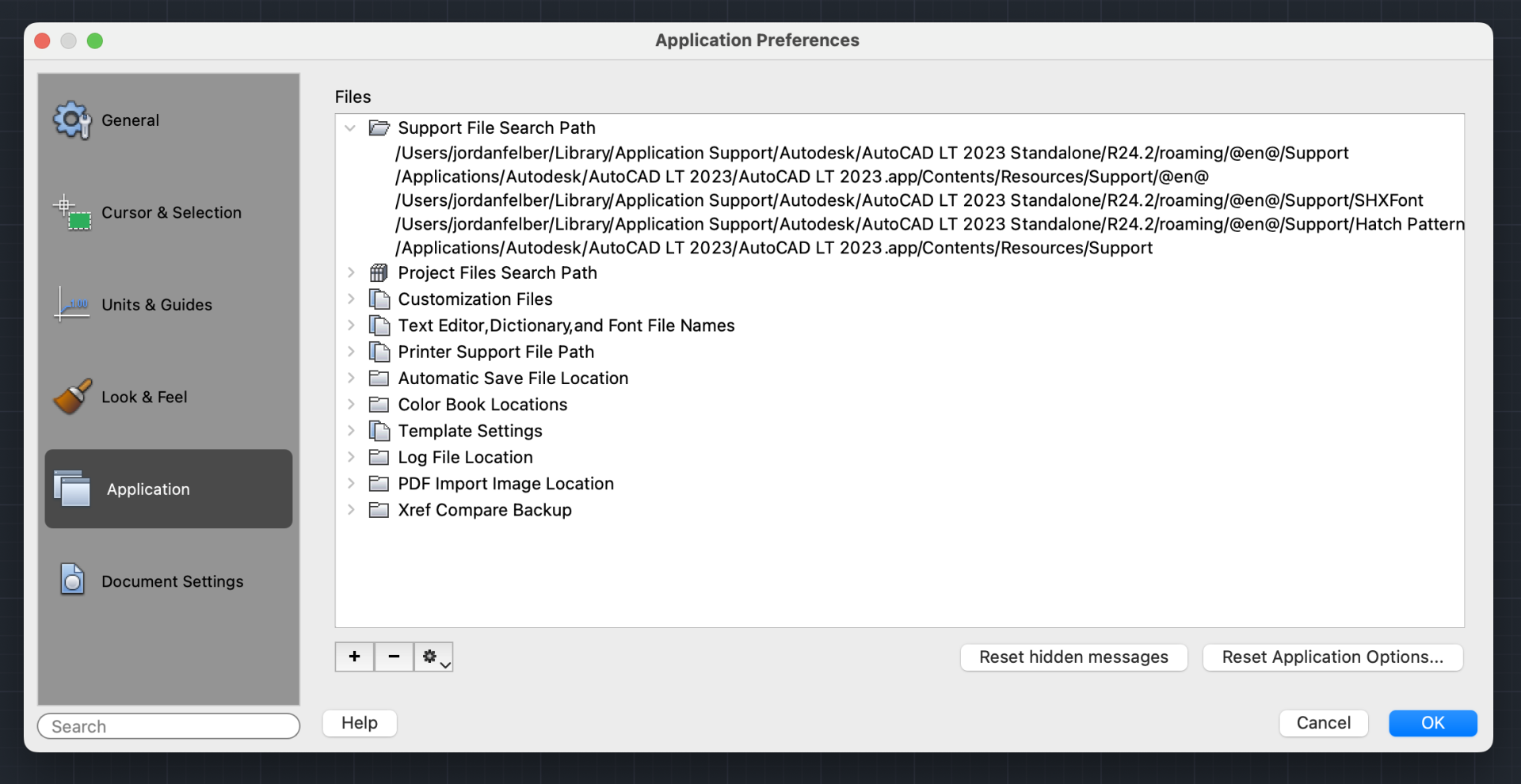Select the path ending in Resources/Support/@en@
The image size is (1521, 784).
tap(802, 177)
